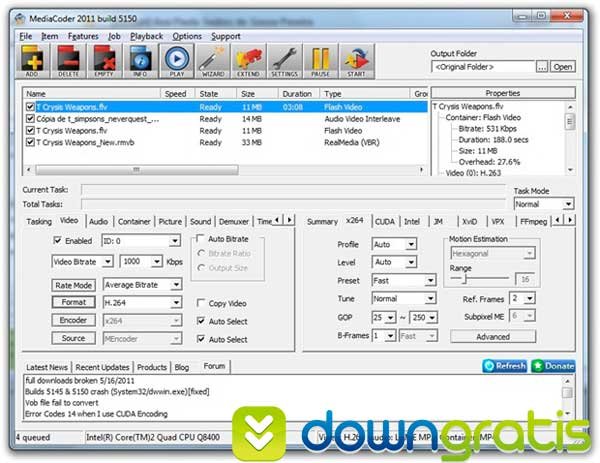Click the Advanced button
The image size is (600, 463).
(492, 337)
